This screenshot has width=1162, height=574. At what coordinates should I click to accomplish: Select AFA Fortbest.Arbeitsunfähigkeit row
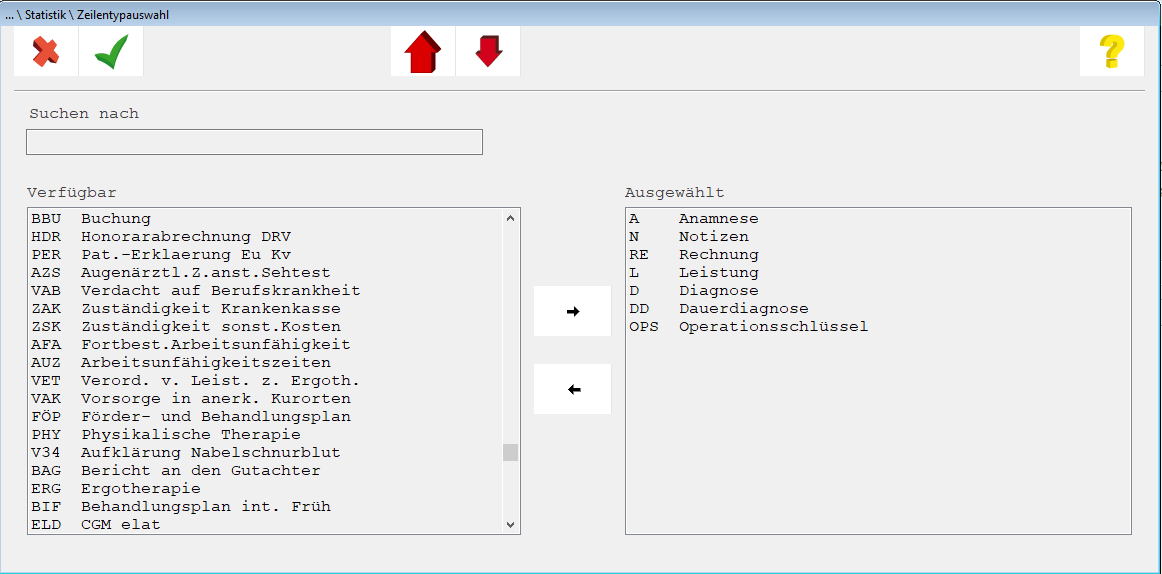(265, 344)
